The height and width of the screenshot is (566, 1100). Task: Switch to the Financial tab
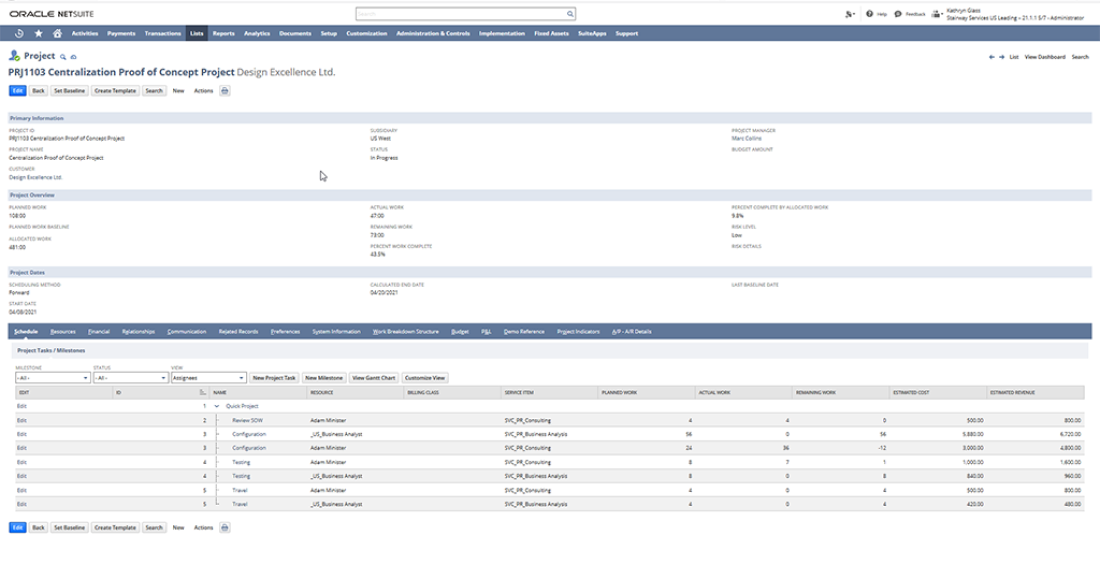pos(98,331)
